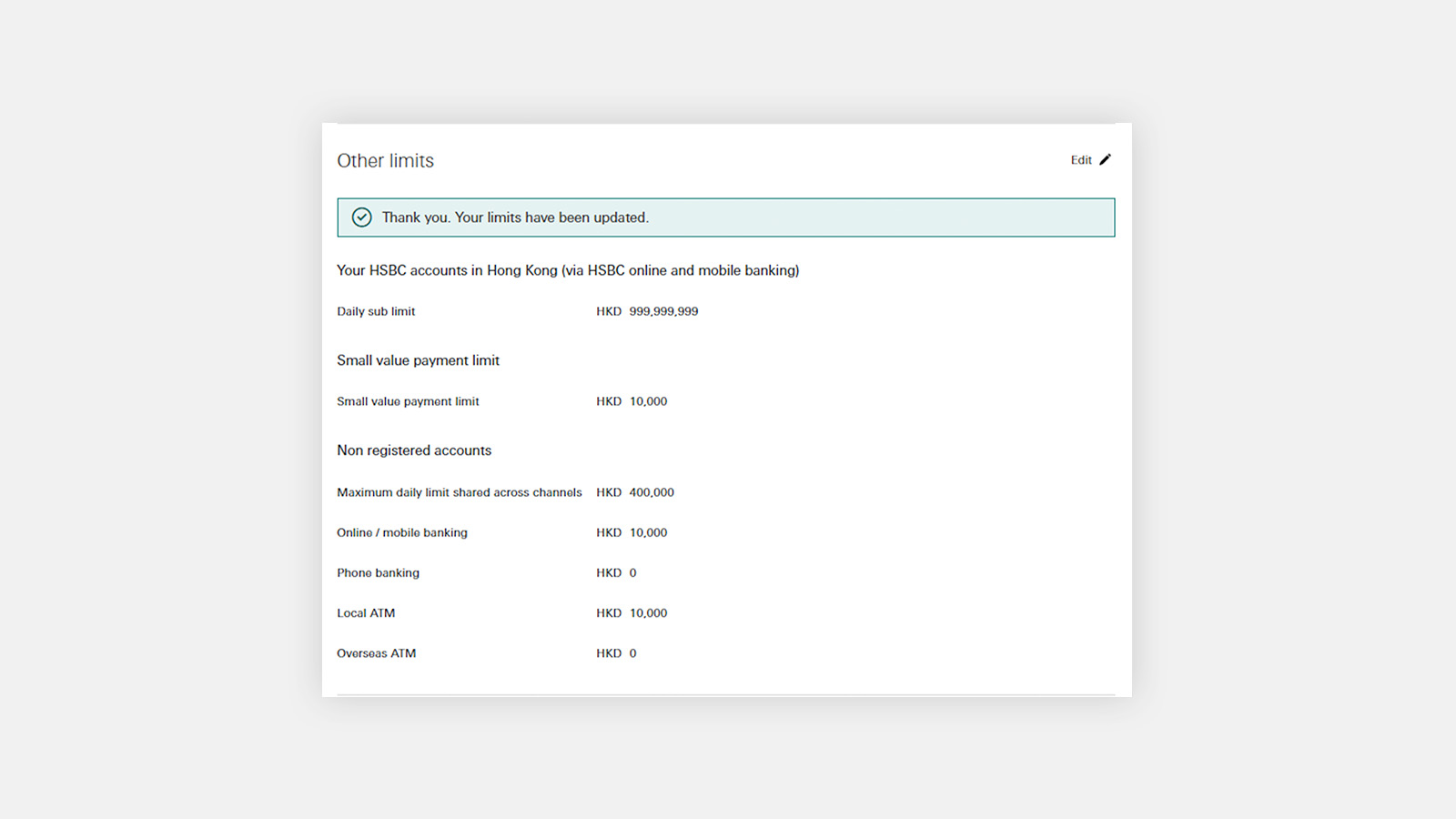Click the HKD 400,000 maximum daily value
Screen dimensions: 1456x819
(x=635, y=492)
